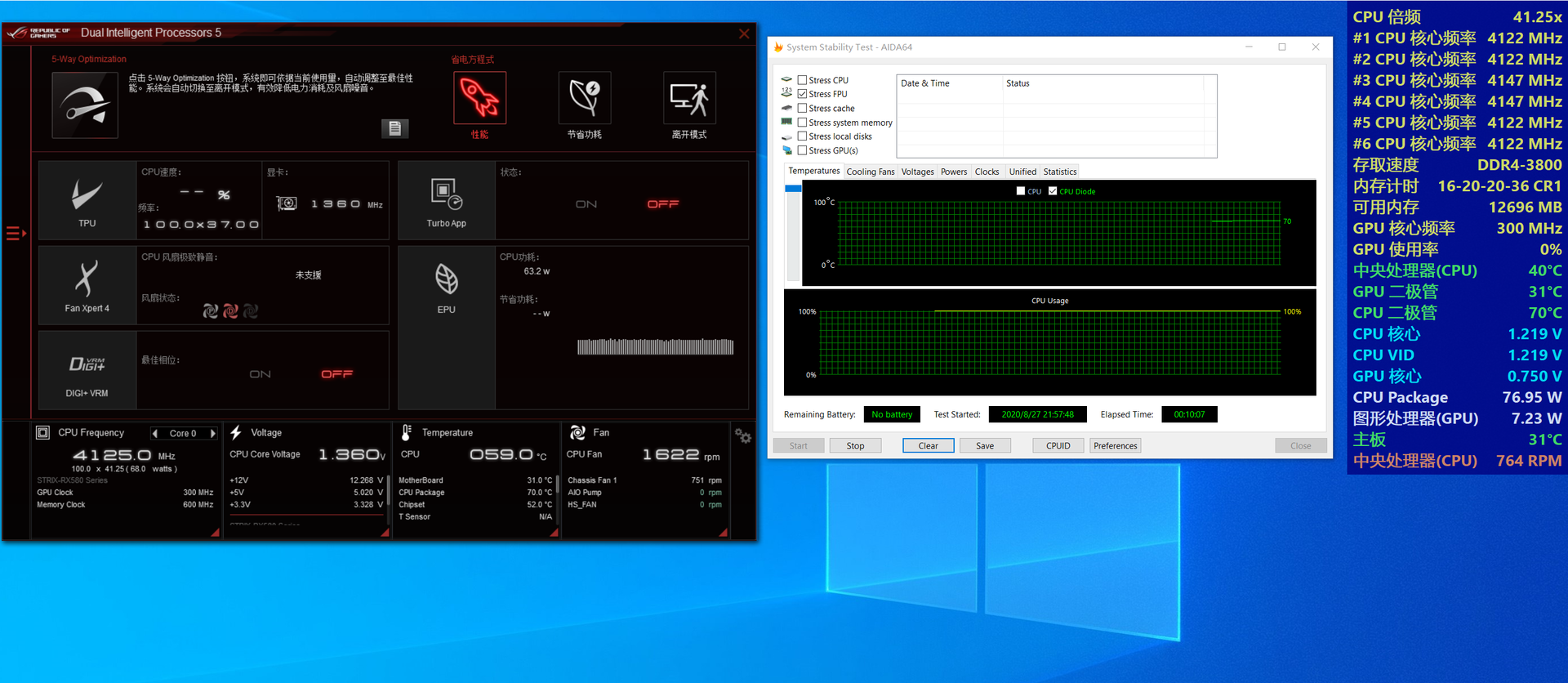This screenshot has width=1568, height=683.
Task: Open the Clocks tab
Action: click(x=987, y=172)
